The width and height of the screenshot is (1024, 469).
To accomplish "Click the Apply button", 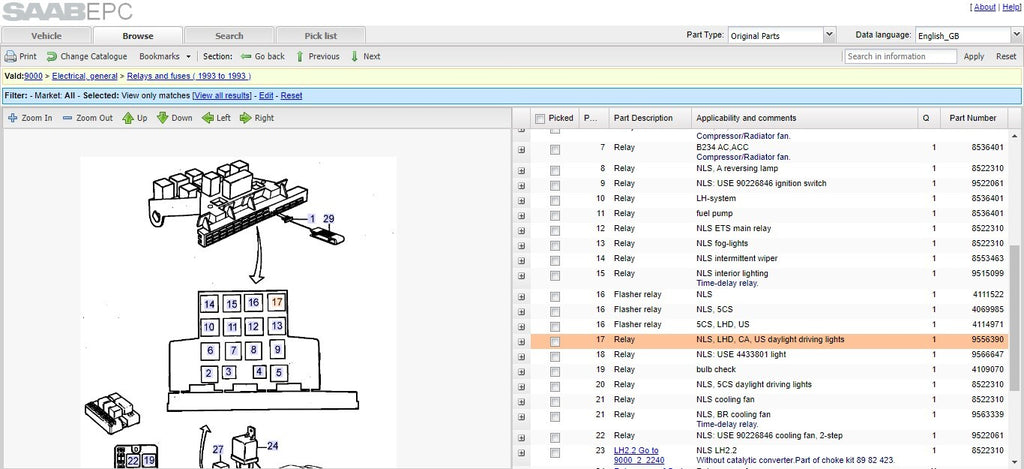I will tap(974, 57).
